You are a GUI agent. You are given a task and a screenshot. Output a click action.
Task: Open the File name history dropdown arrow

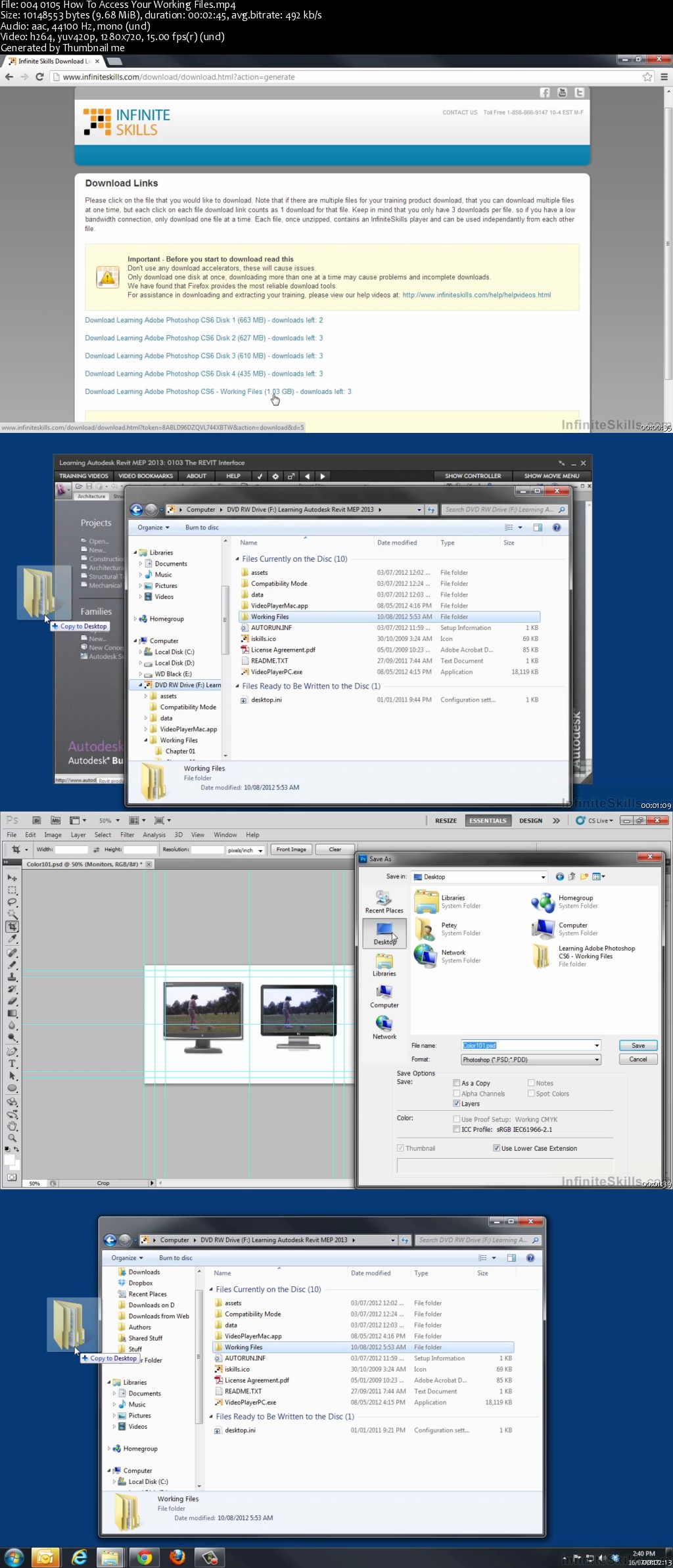597,1045
